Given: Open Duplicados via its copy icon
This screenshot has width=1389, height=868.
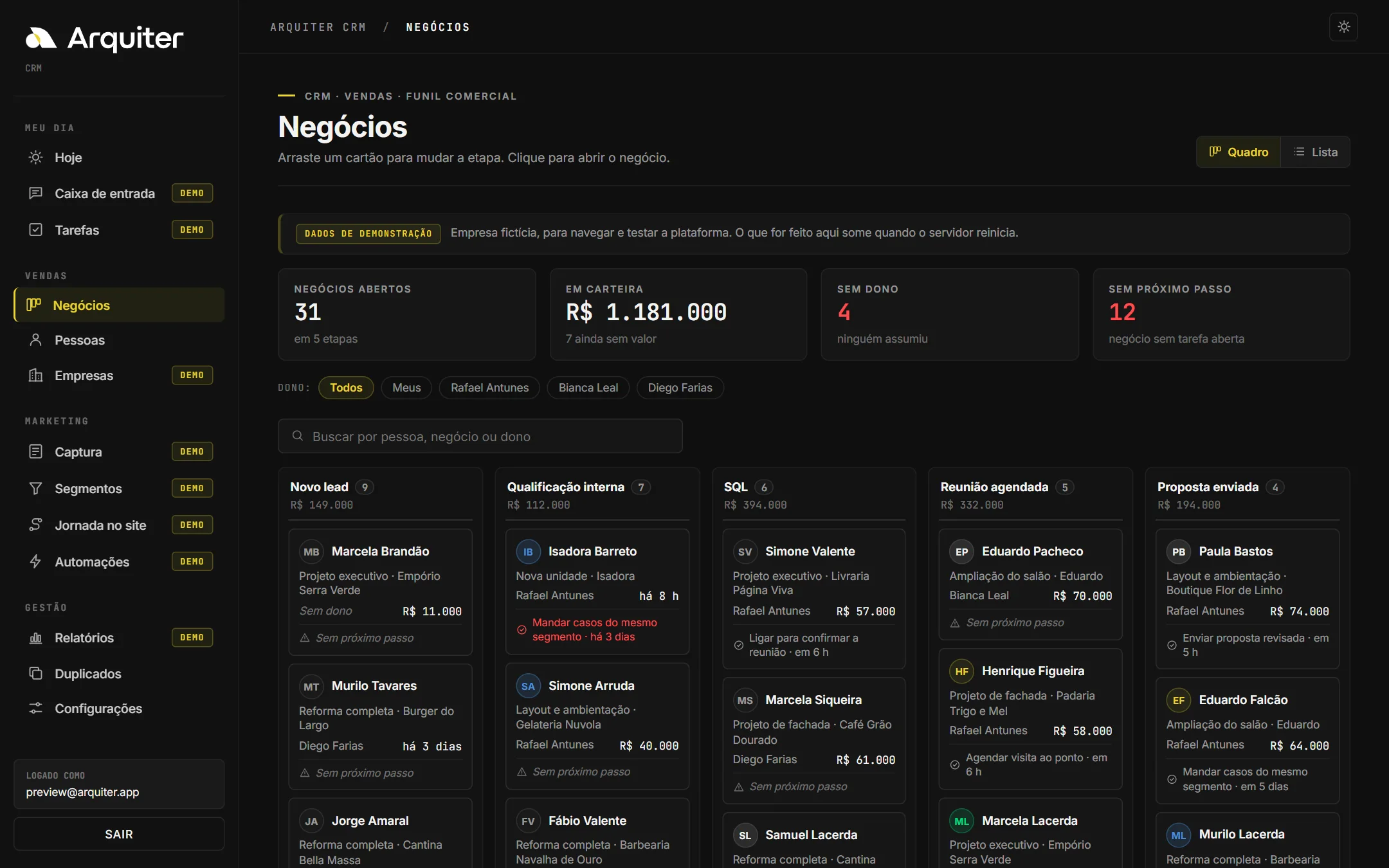Looking at the screenshot, I should tap(36, 673).
